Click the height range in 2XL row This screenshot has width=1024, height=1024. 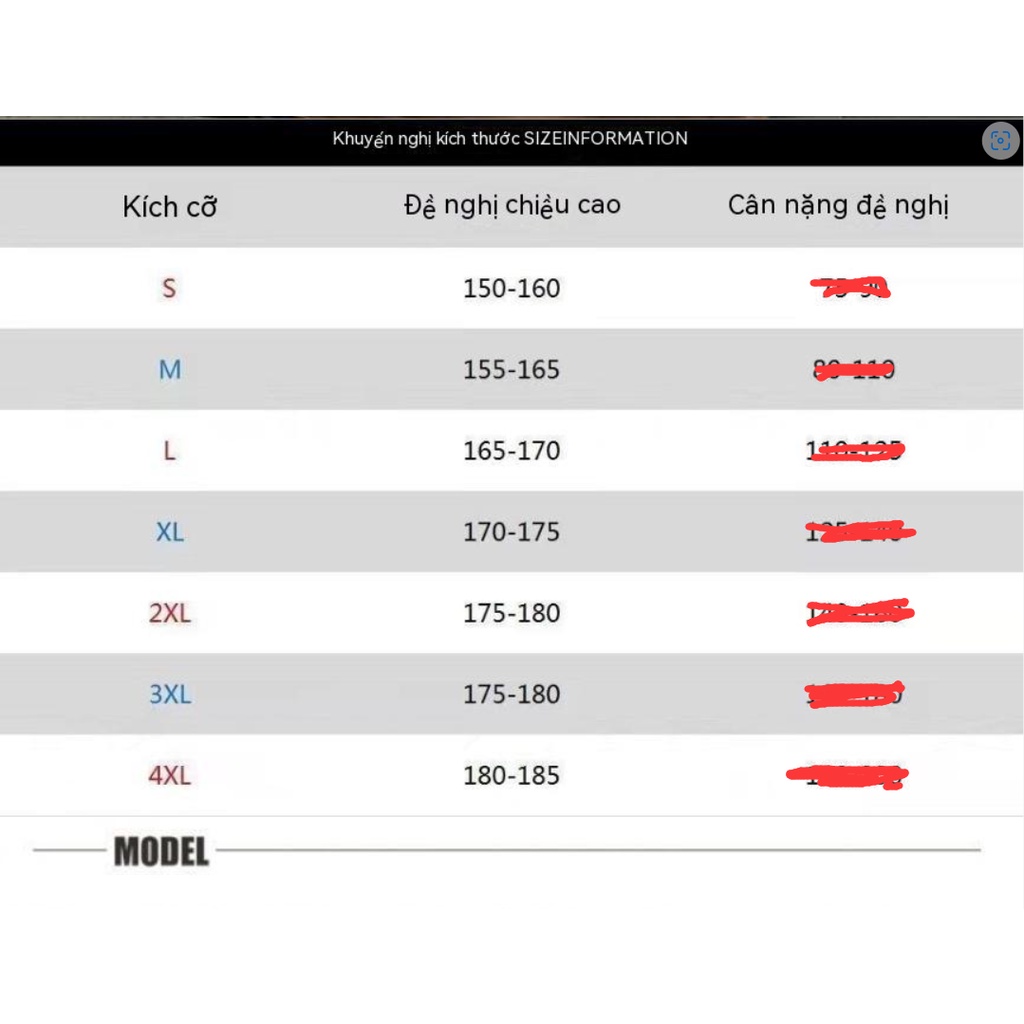click(512, 613)
